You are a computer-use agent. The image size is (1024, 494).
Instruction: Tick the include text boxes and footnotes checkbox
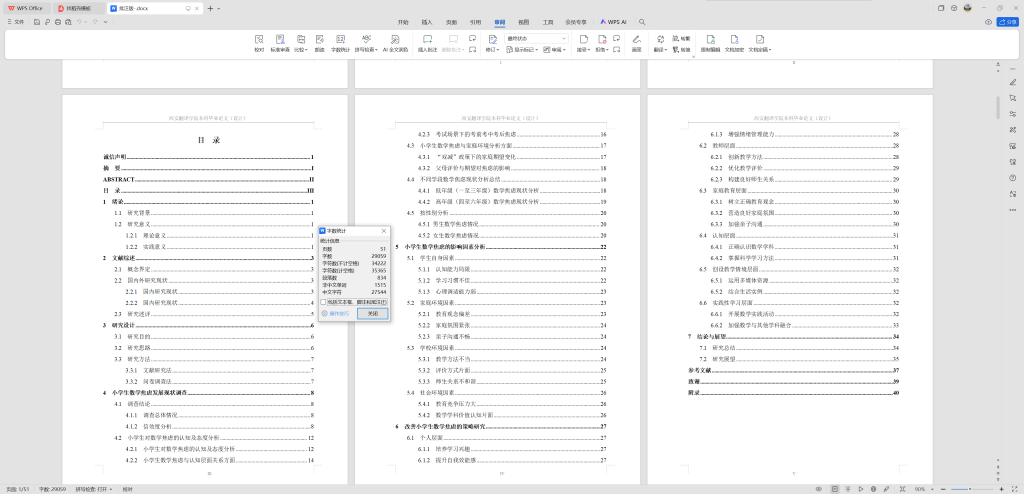(322, 302)
